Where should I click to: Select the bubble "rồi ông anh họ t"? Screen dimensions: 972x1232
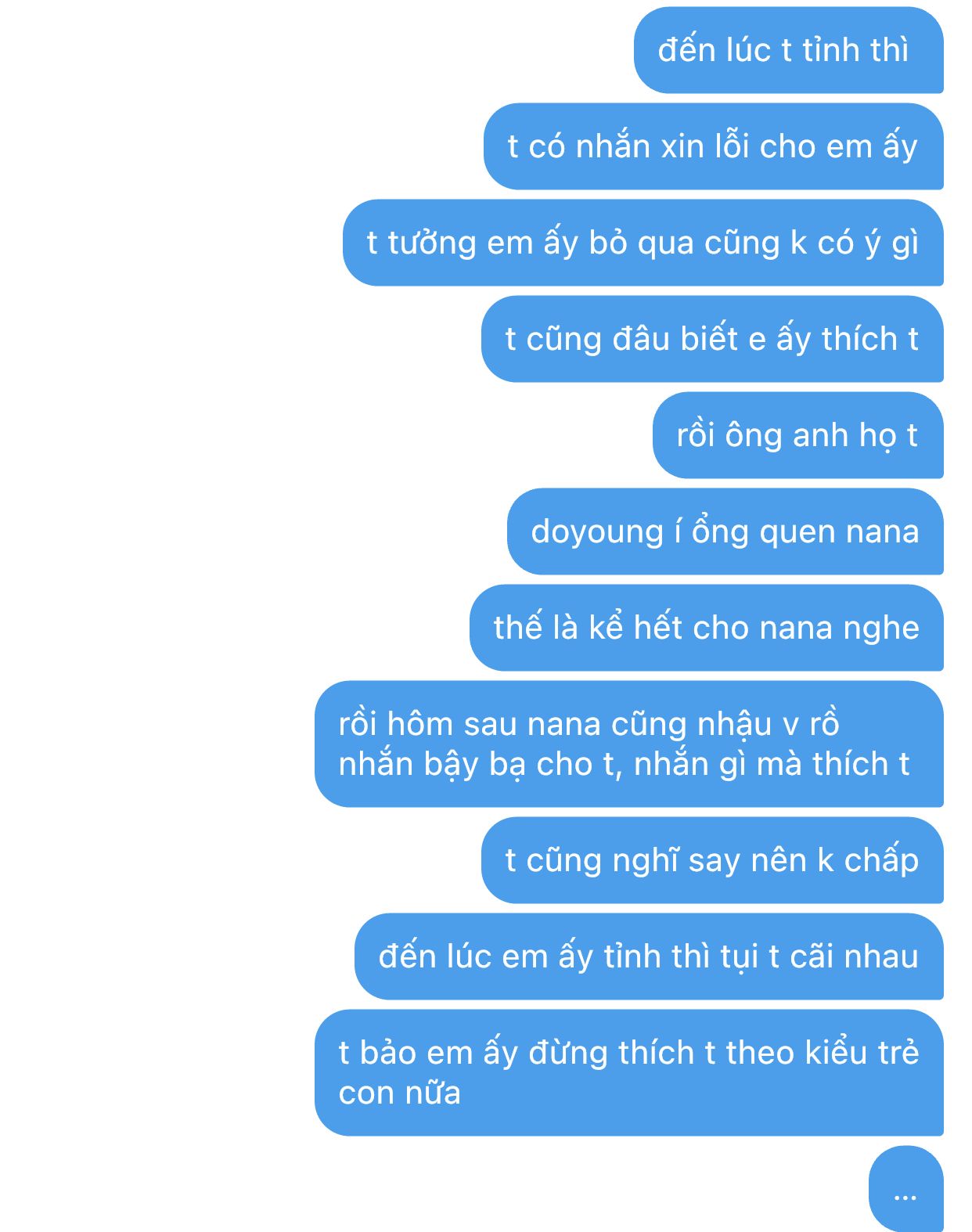(797, 435)
